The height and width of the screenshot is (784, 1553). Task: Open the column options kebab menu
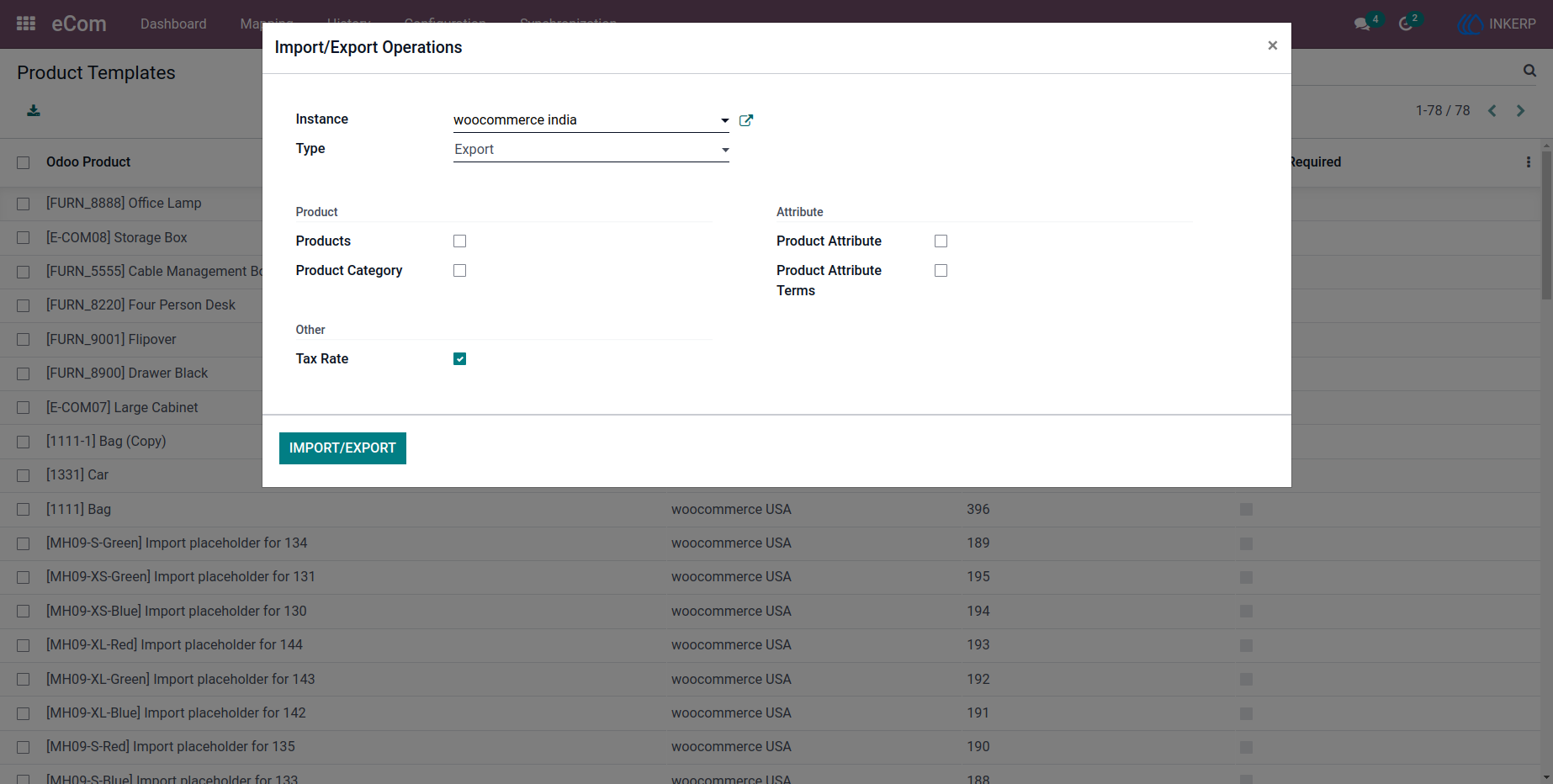point(1529,162)
